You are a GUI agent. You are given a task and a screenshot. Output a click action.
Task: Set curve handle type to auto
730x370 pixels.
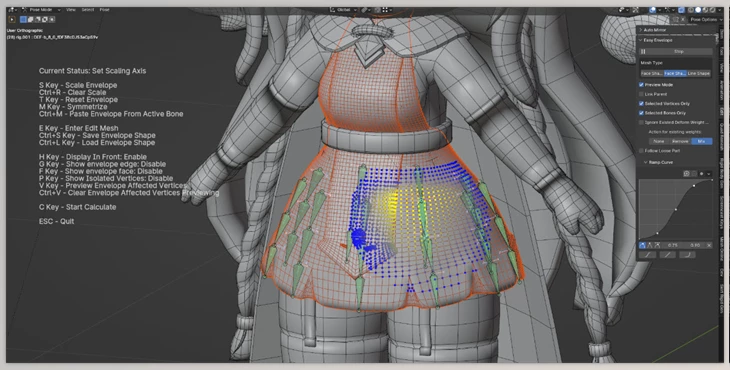[x=642, y=245]
